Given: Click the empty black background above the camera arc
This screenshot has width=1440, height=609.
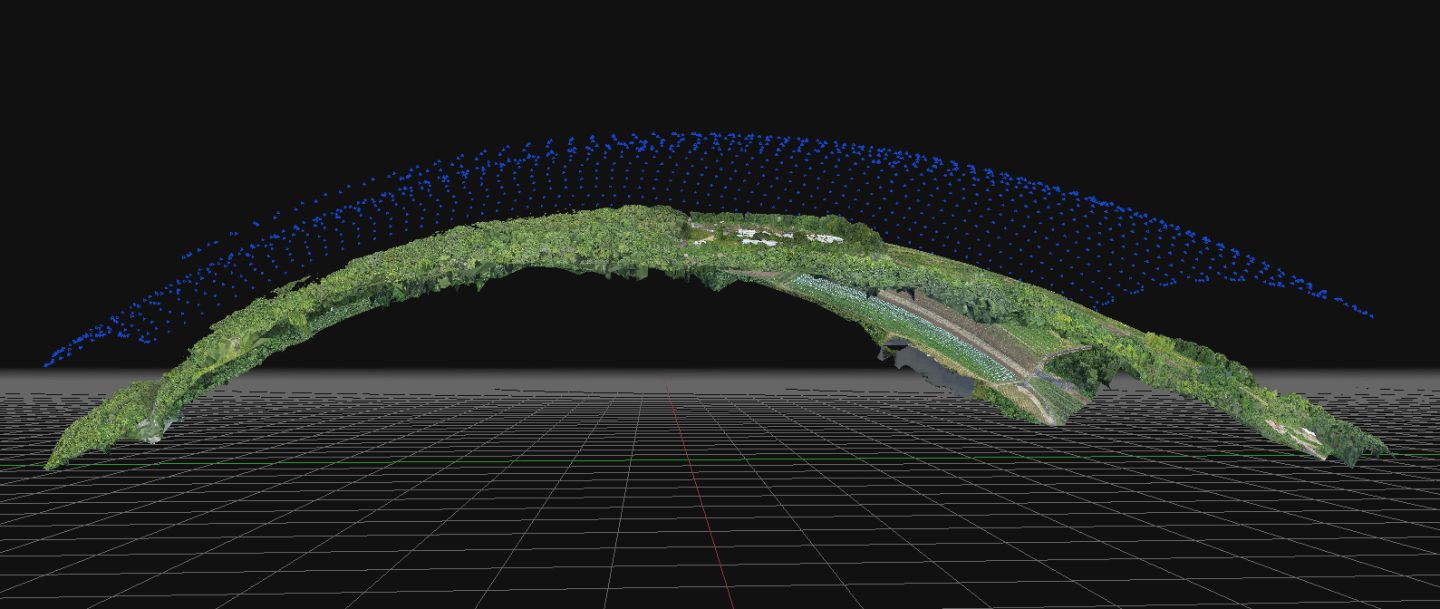Looking at the screenshot, I should coord(700,60).
